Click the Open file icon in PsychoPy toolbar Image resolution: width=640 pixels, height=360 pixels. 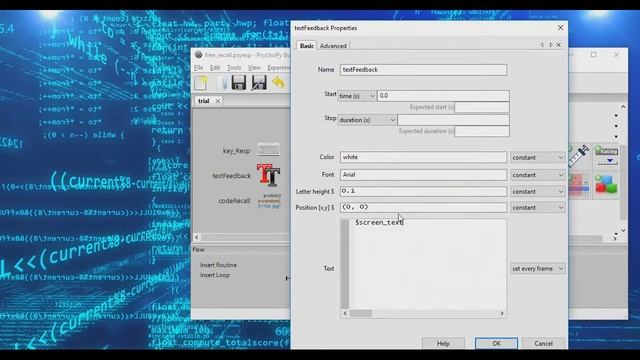(221, 83)
